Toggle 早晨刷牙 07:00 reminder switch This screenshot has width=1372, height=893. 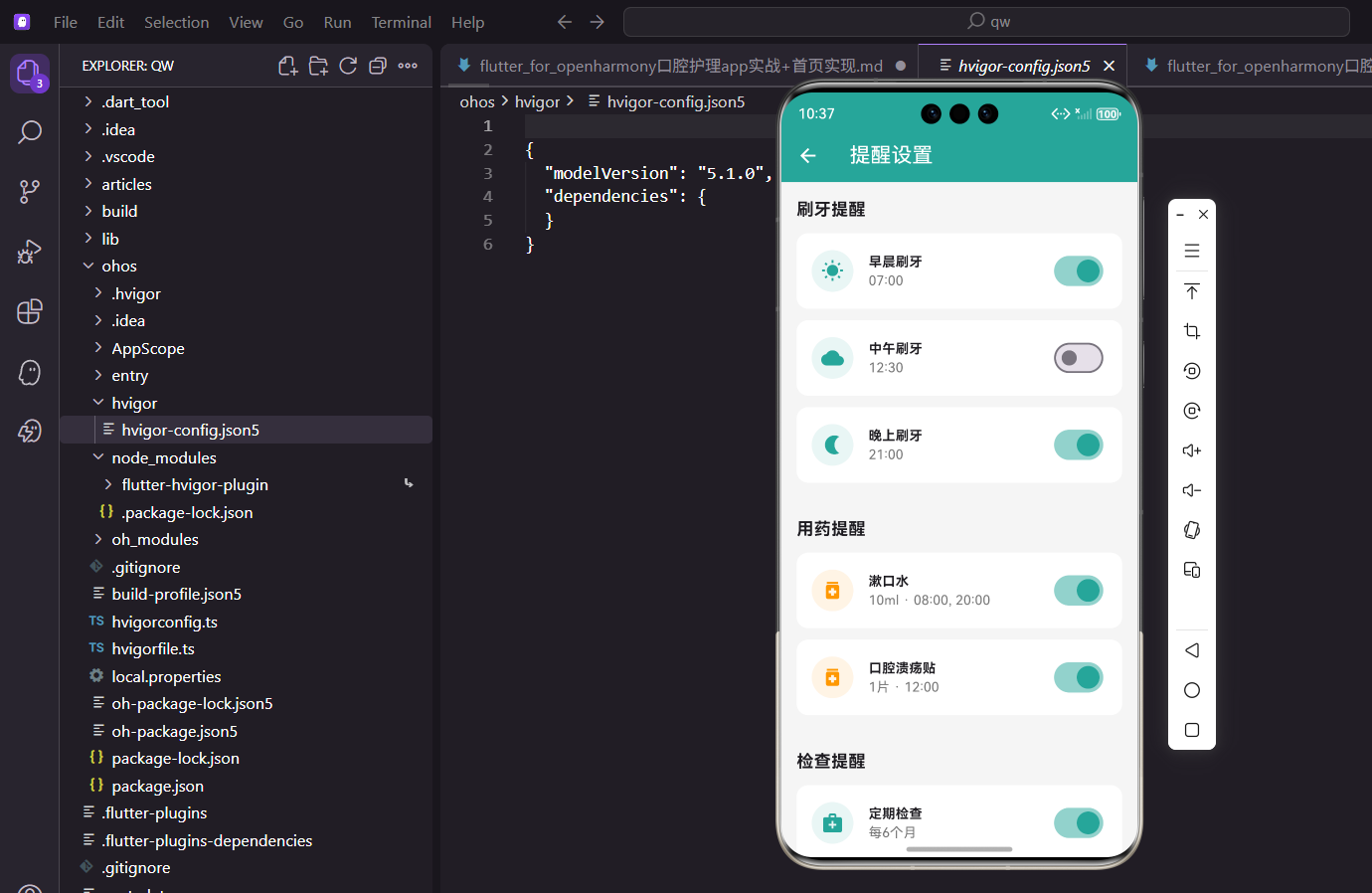click(1079, 270)
